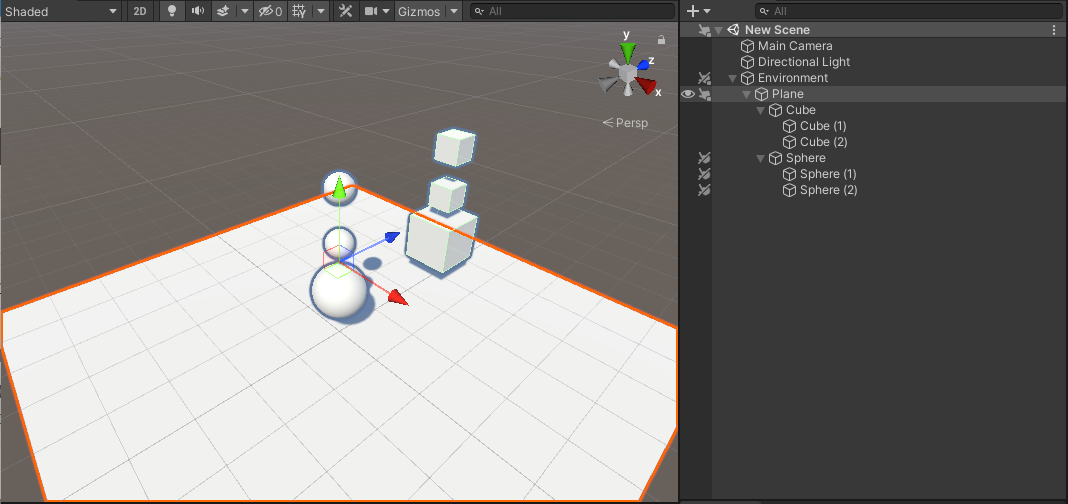Image resolution: width=1068 pixels, height=504 pixels.
Task: Select the largest sphere in the scene
Action: point(339,292)
